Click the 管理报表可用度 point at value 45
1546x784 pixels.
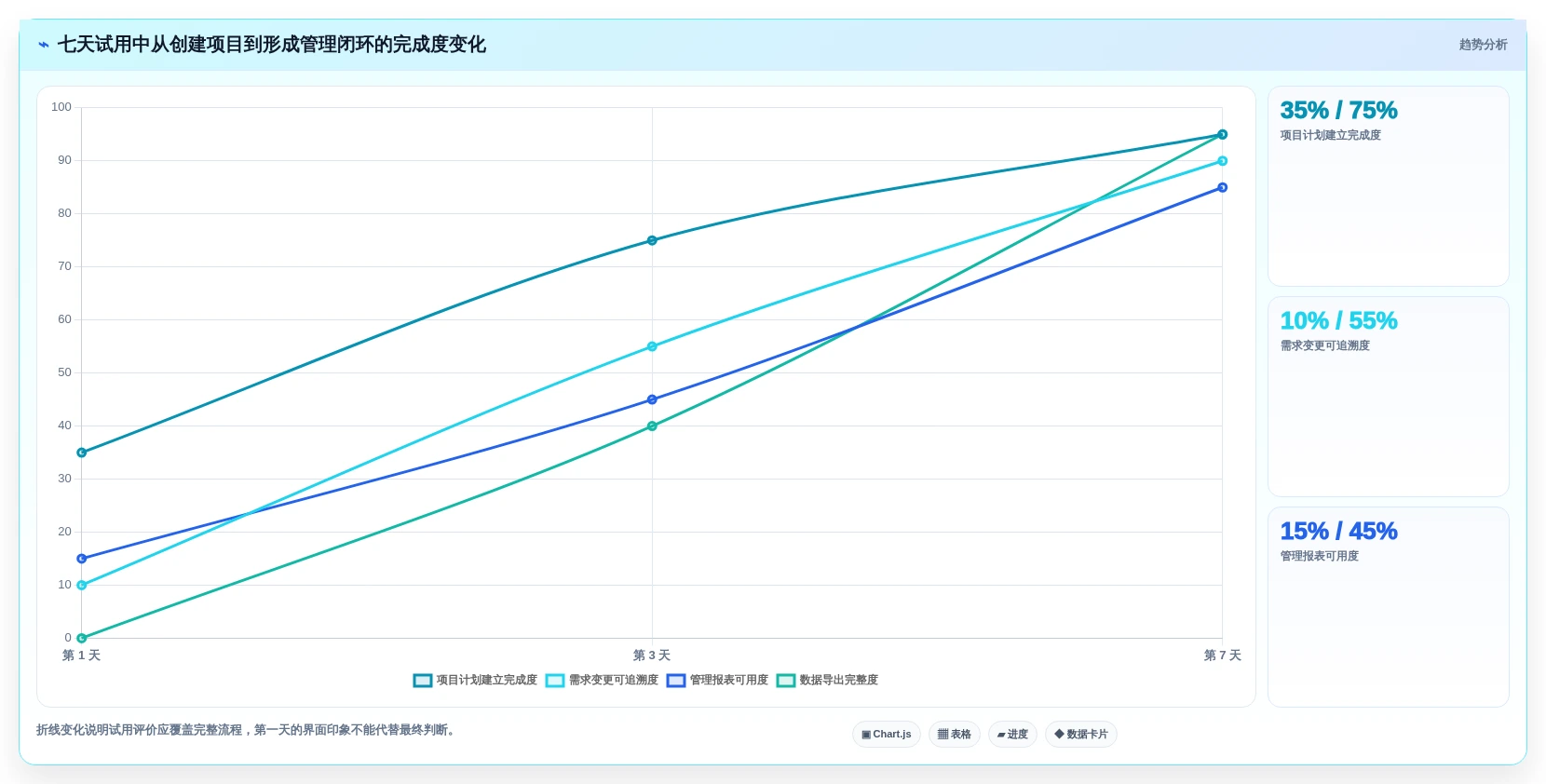[x=652, y=399]
